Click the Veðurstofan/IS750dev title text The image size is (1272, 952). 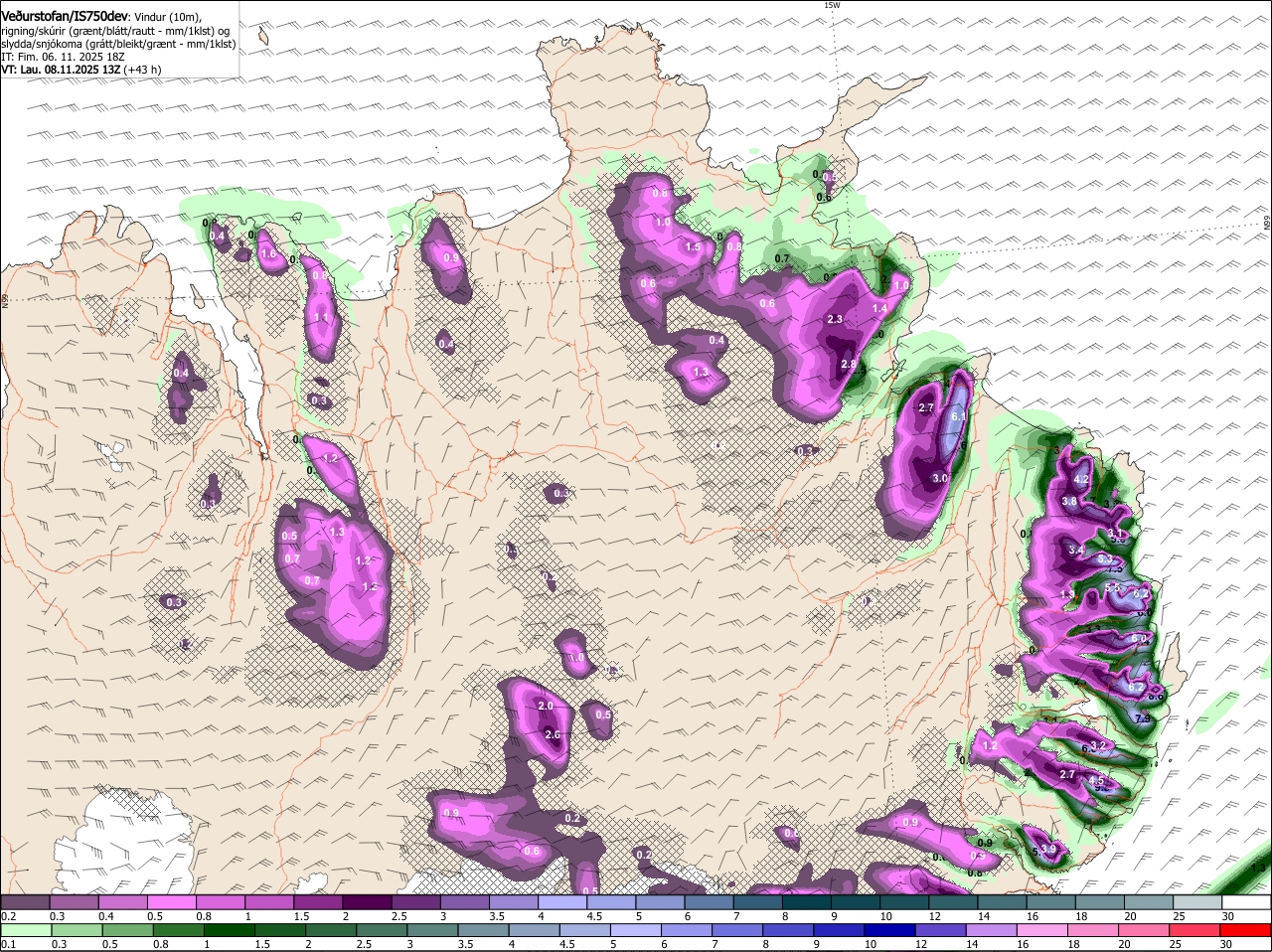65,16
